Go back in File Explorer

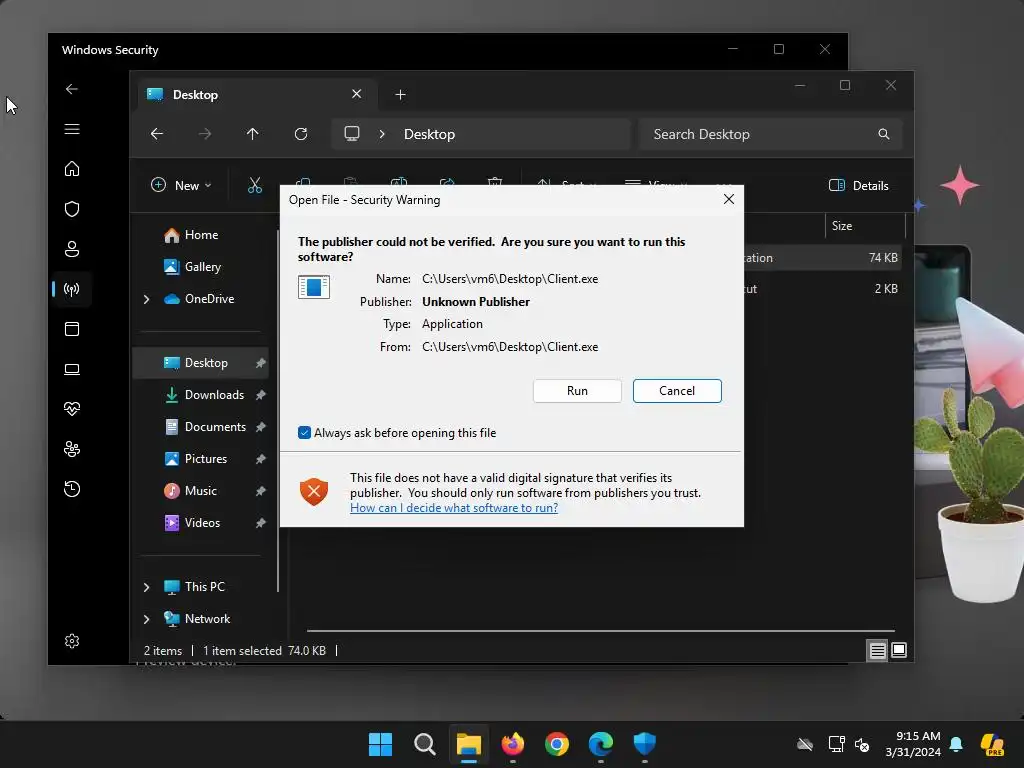[x=157, y=134]
